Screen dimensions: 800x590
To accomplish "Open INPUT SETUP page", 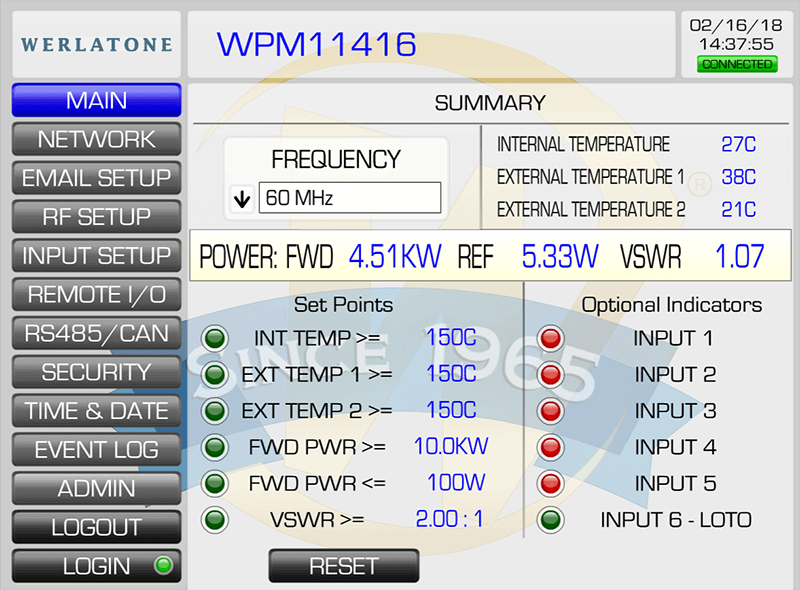I will pyautogui.click(x=96, y=255).
